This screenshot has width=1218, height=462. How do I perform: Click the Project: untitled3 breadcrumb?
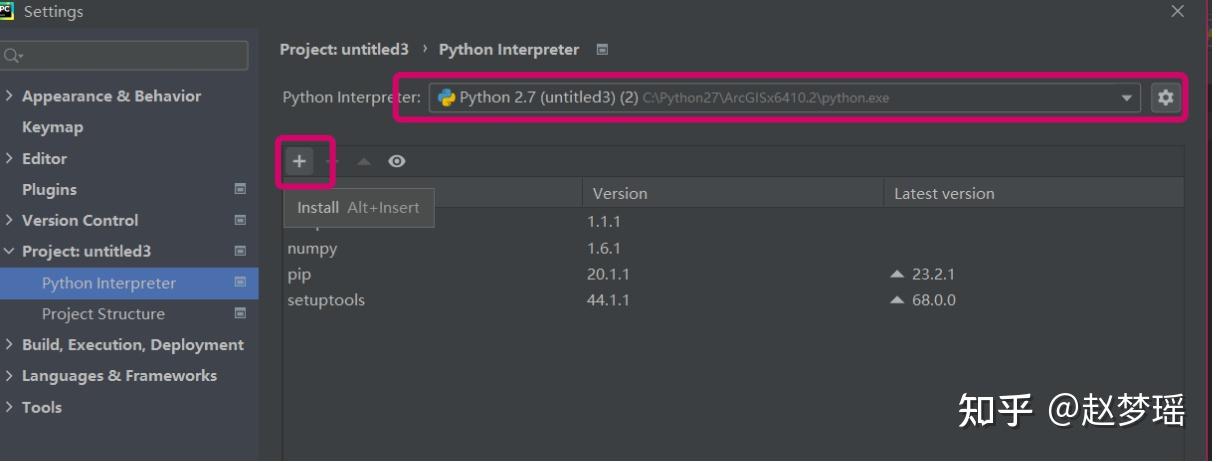(344, 49)
